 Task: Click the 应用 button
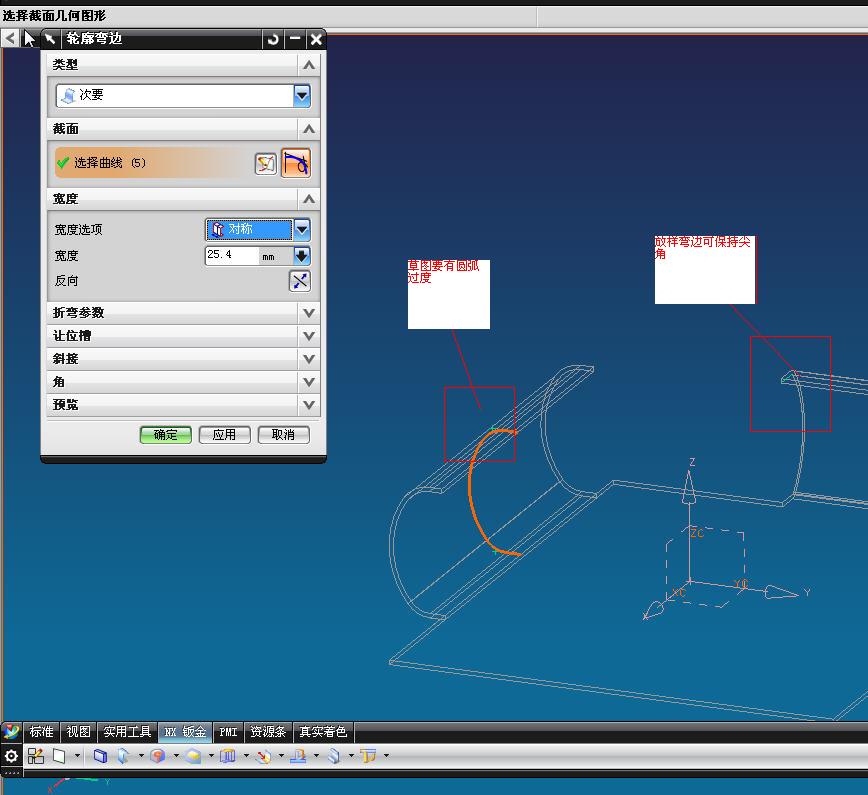point(224,435)
